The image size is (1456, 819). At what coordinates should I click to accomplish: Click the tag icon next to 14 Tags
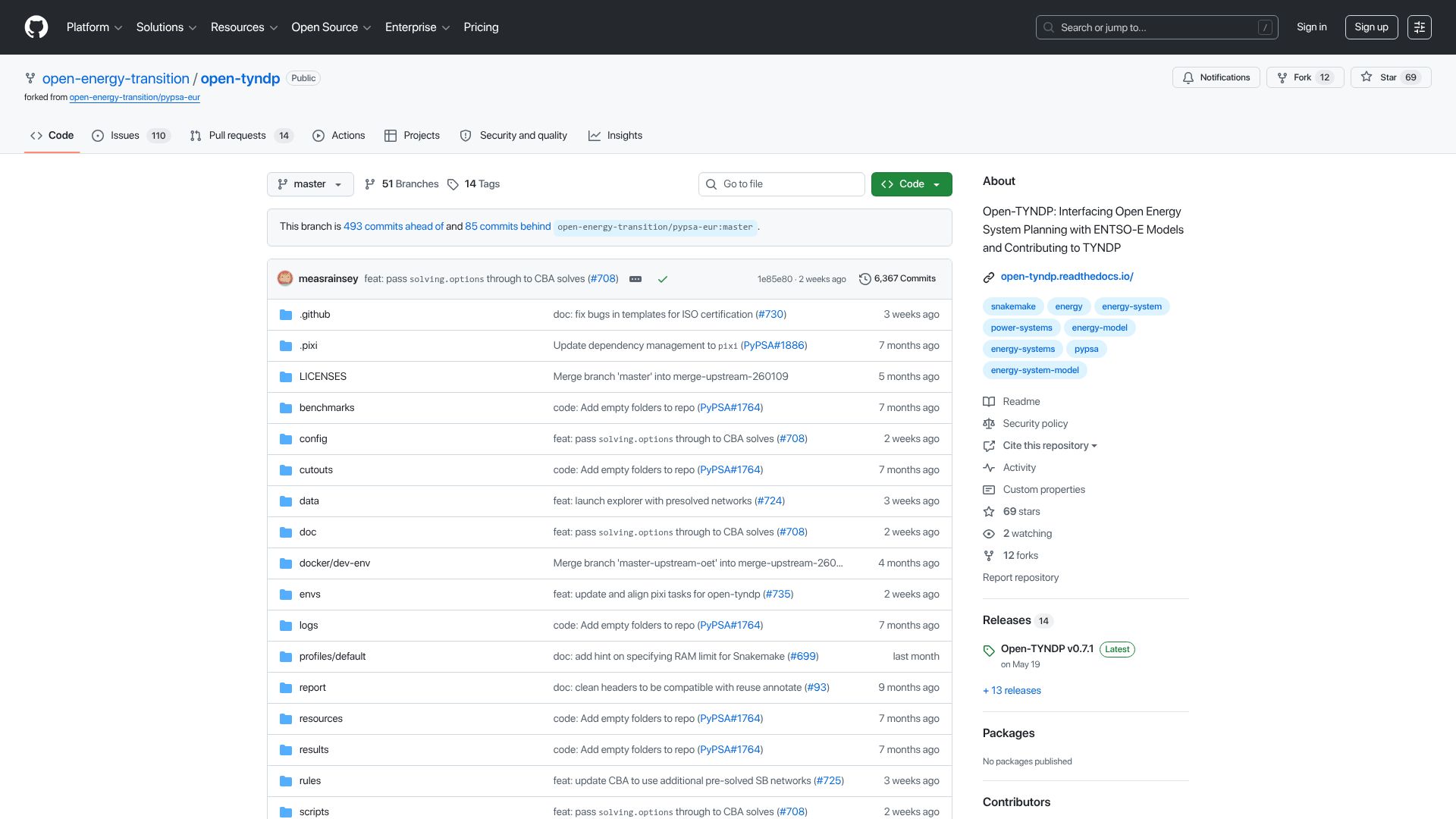(x=453, y=184)
